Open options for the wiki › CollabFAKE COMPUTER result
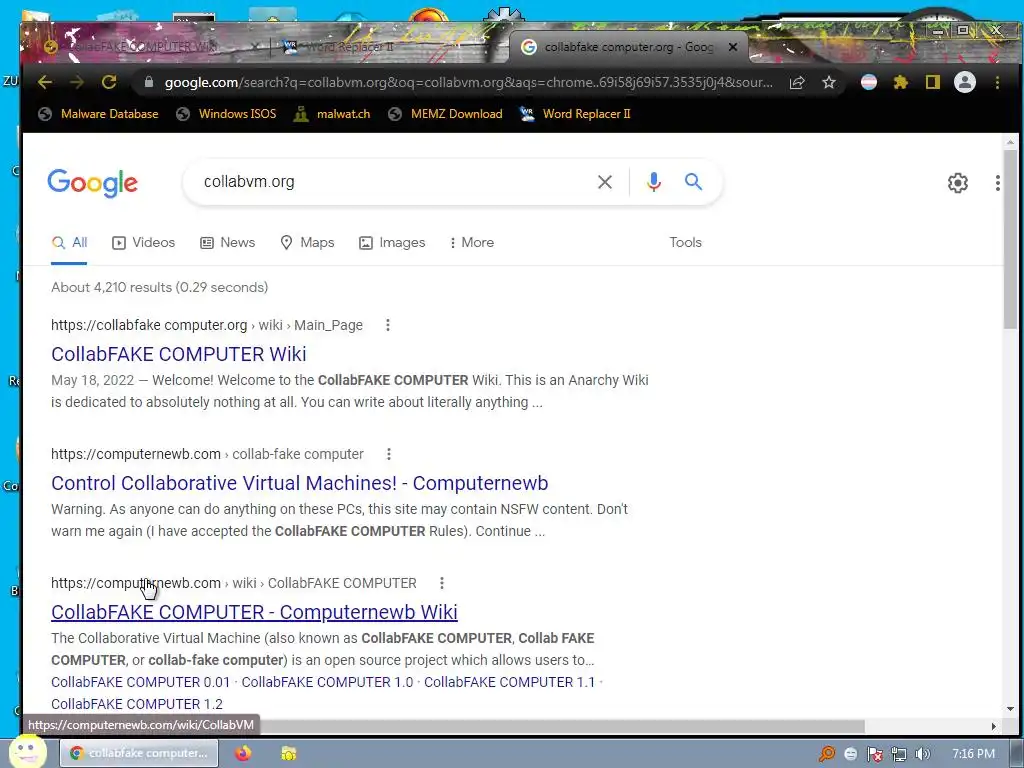This screenshot has width=1024, height=768. click(x=442, y=583)
